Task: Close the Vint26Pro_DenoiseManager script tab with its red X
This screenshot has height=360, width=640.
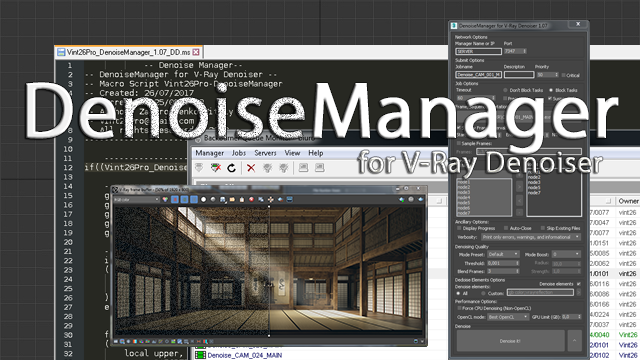Action: (x=196, y=52)
